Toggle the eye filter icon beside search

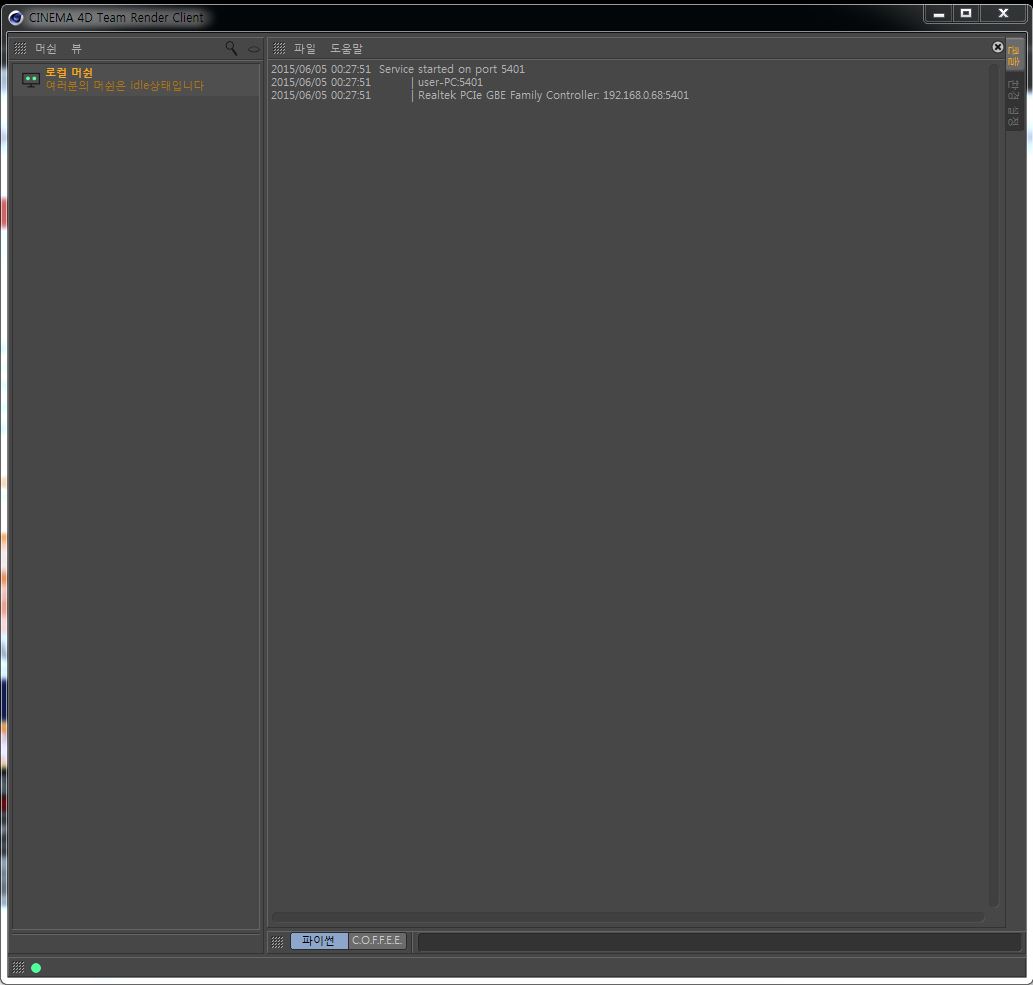coord(254,49)
